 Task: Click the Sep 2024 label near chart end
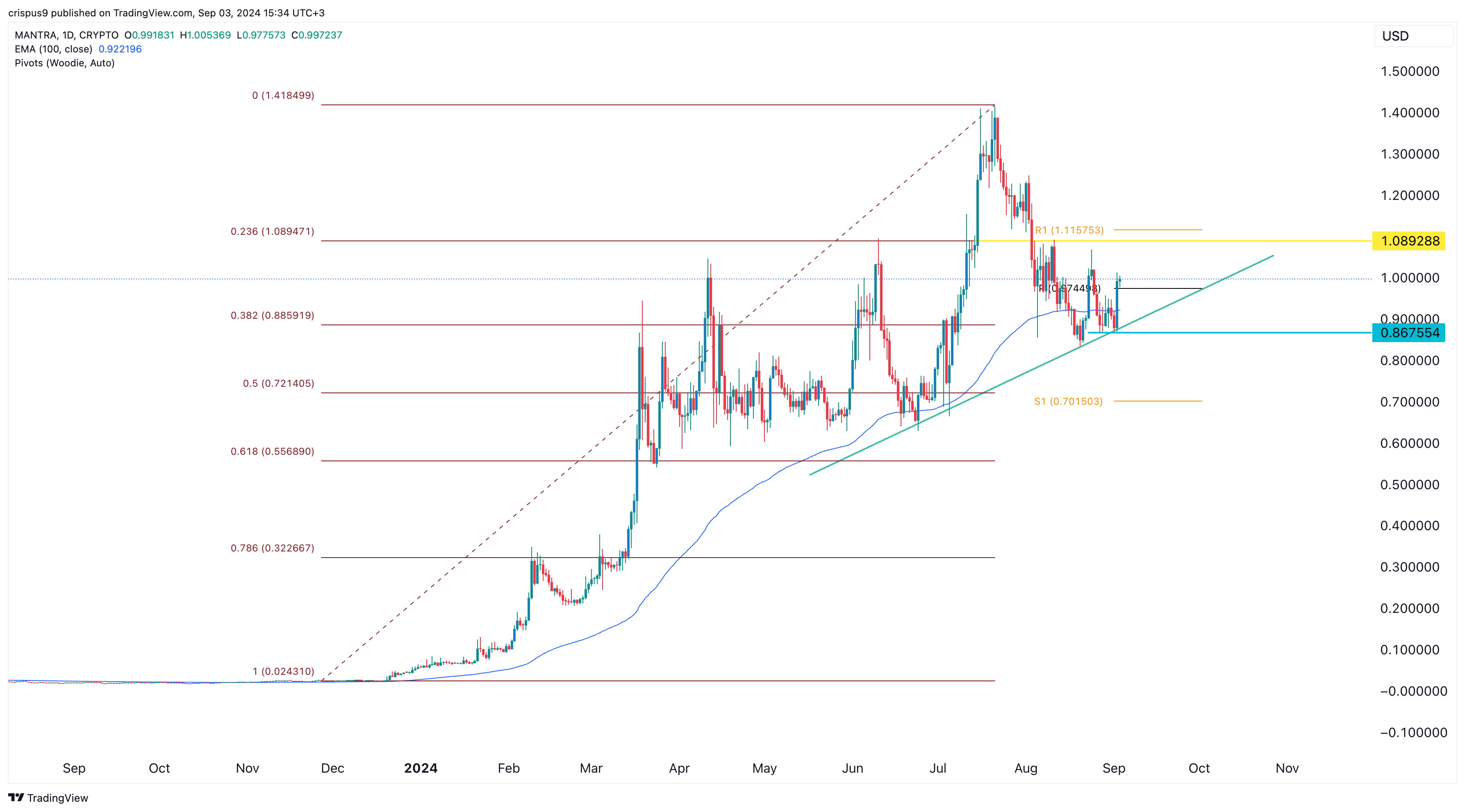pyautogui.click(x=1114, y=768)
